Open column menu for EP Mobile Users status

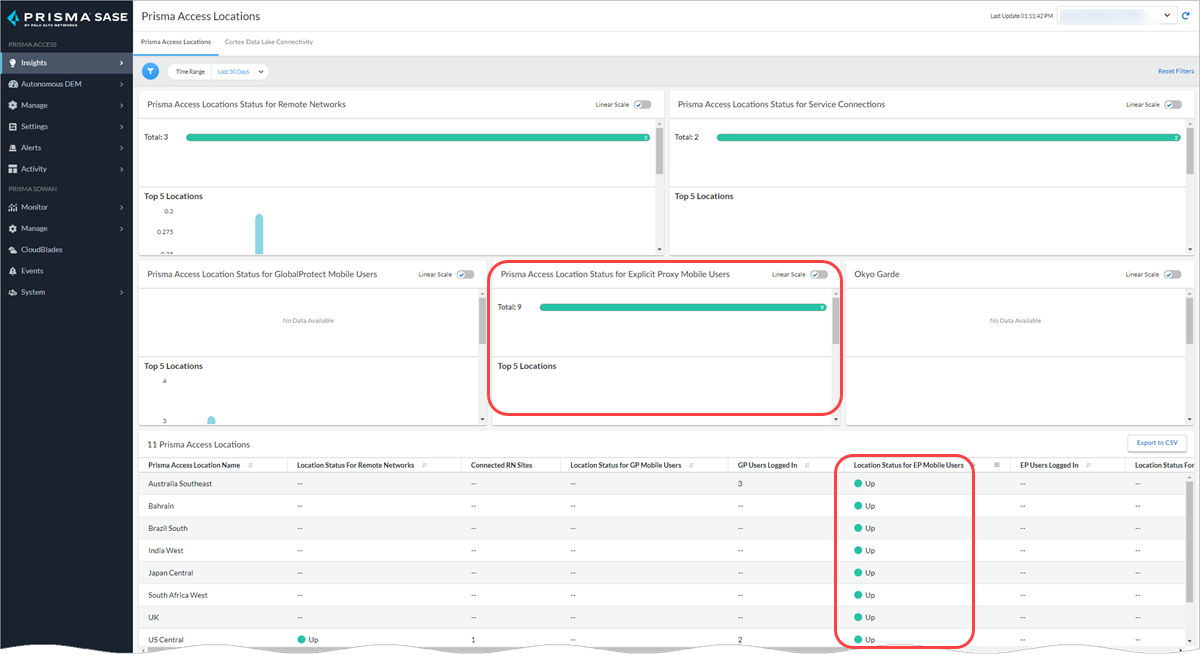pyautogui.click(x=996, y=465)
